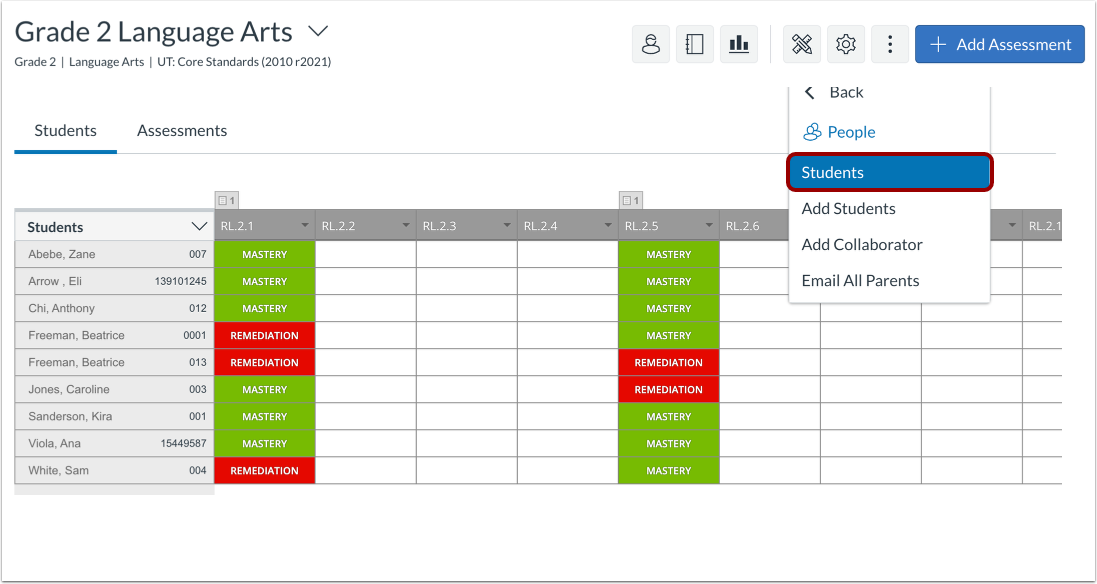Open reports using the bar chart icon

click(x=739, y=44)
